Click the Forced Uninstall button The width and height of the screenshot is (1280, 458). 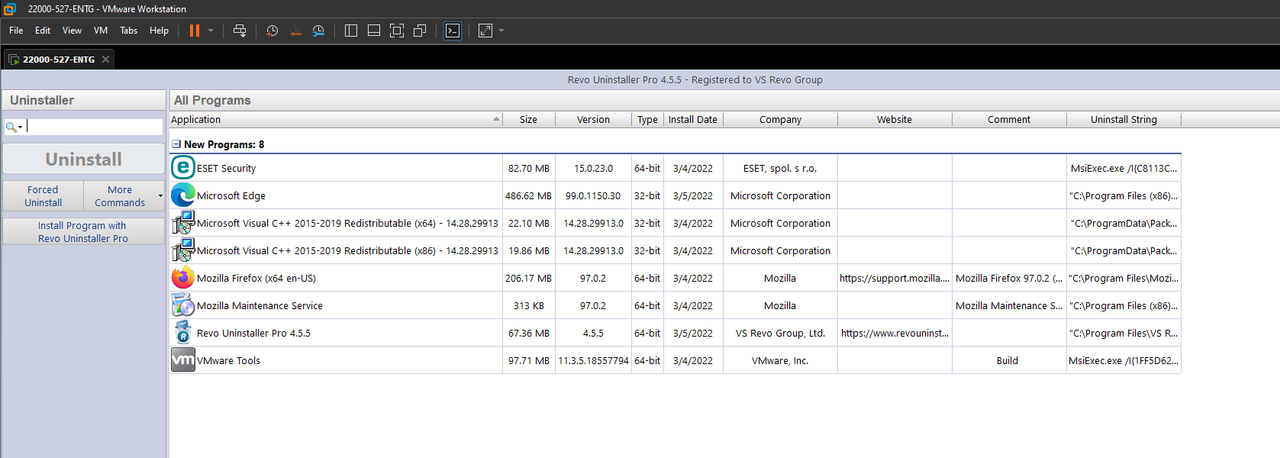(x=42, y=195)
